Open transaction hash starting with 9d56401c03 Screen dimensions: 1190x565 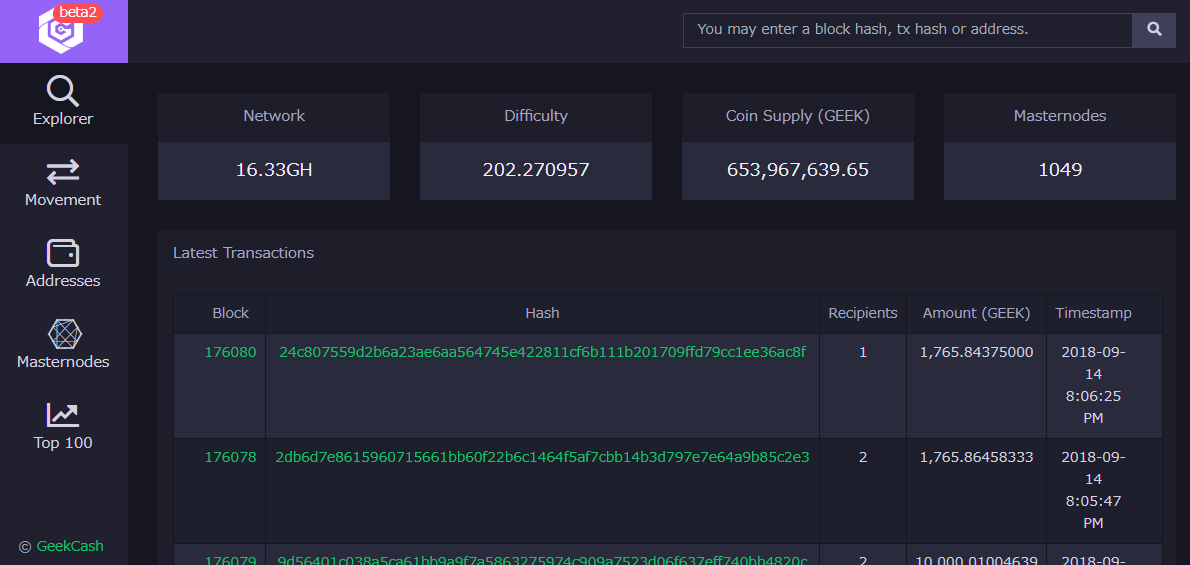click(542, 560)
